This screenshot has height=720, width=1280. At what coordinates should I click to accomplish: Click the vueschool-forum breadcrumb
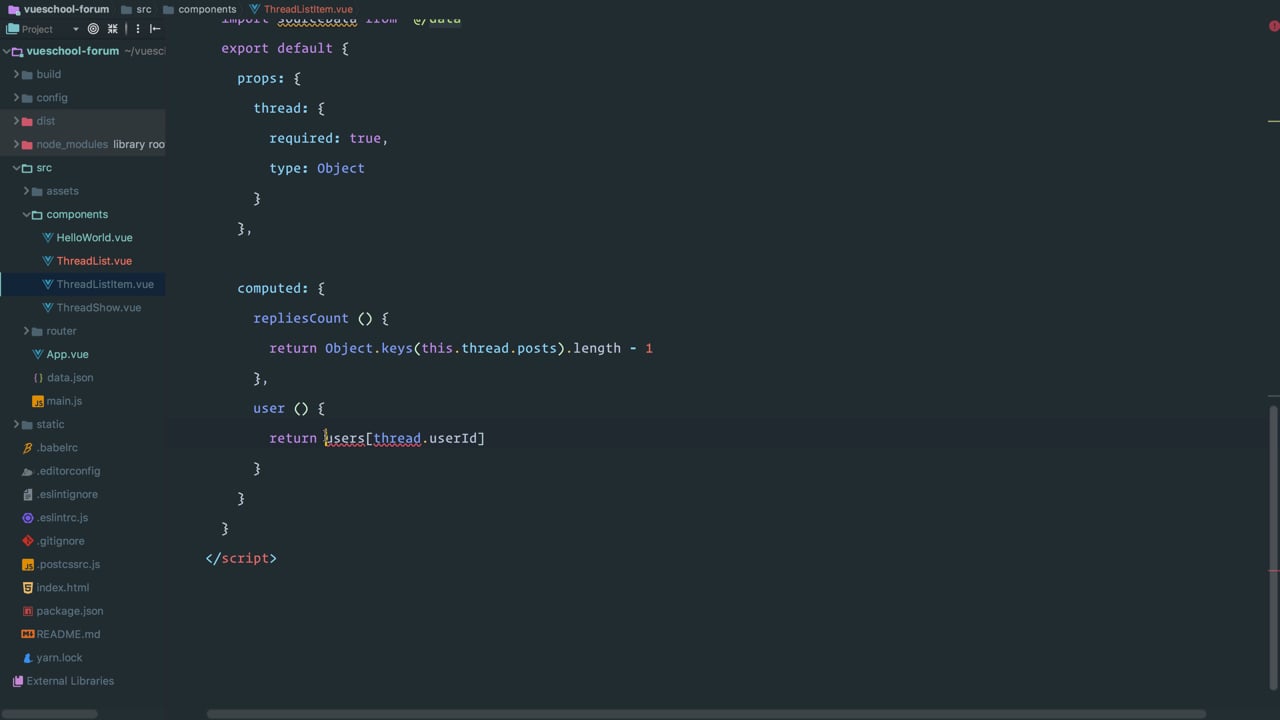pos(66,9)
